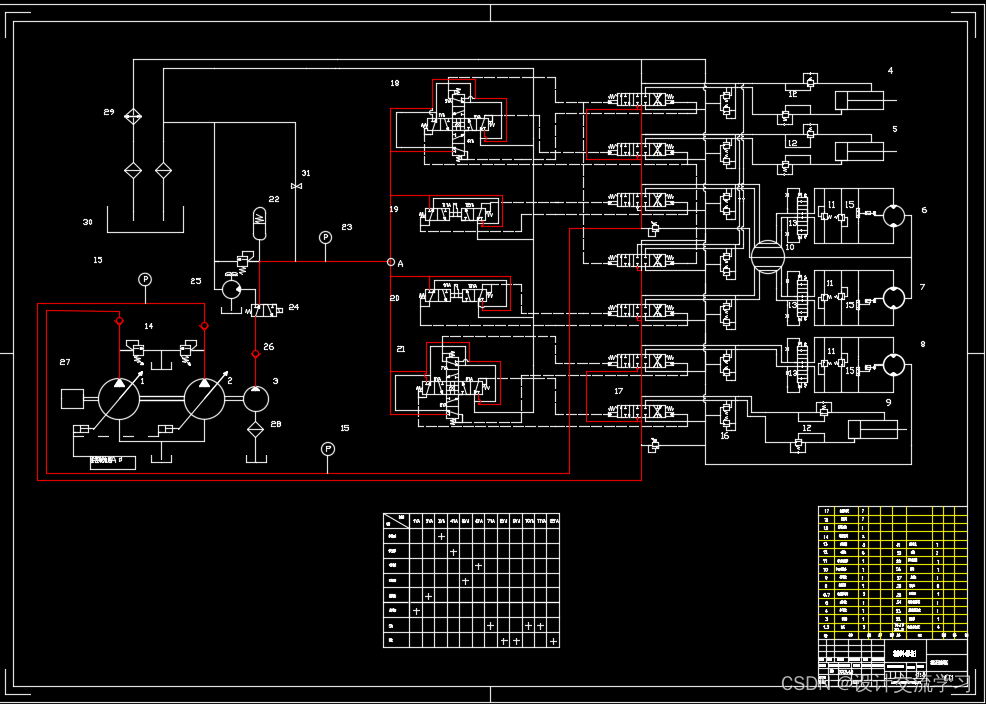Click the number label "14"

point(148,326)
